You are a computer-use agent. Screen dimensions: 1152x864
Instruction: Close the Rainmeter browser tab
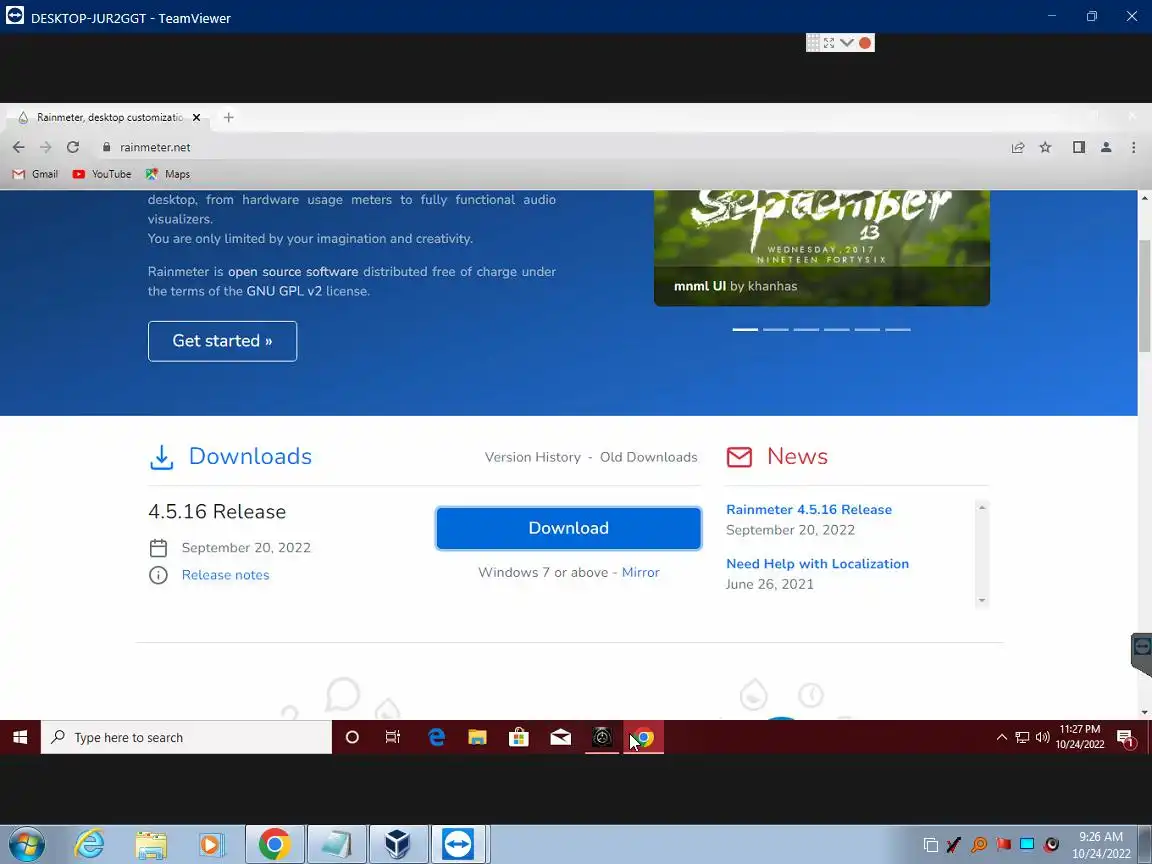196,118
